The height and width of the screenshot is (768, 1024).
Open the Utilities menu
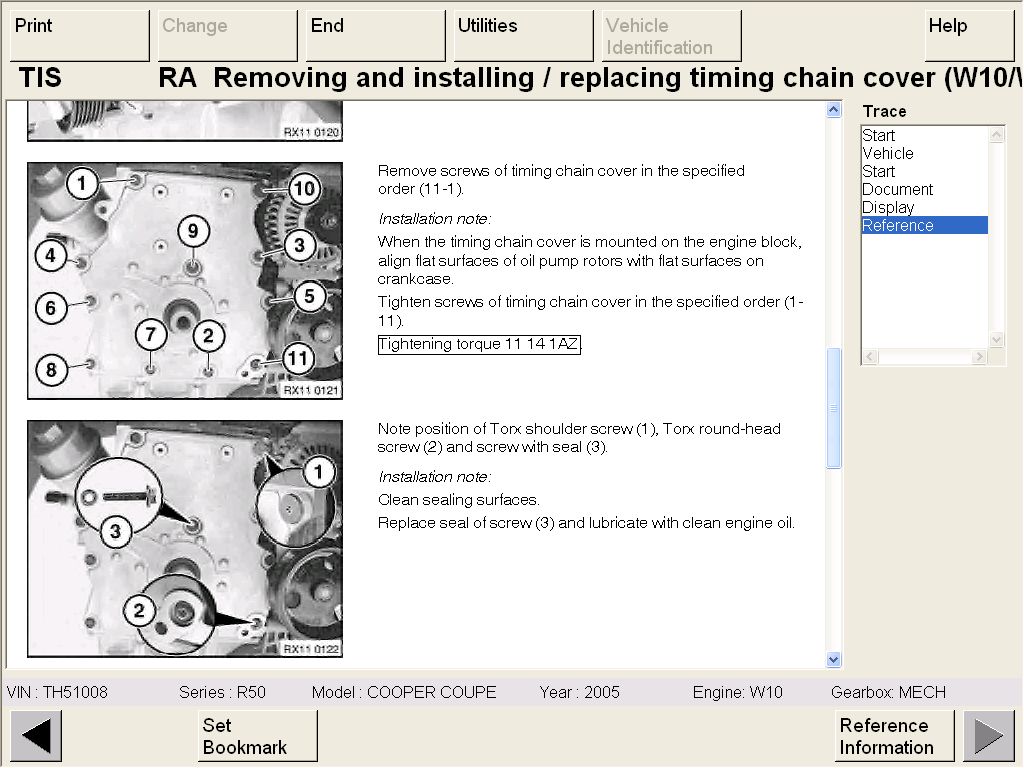pos(524,36)
